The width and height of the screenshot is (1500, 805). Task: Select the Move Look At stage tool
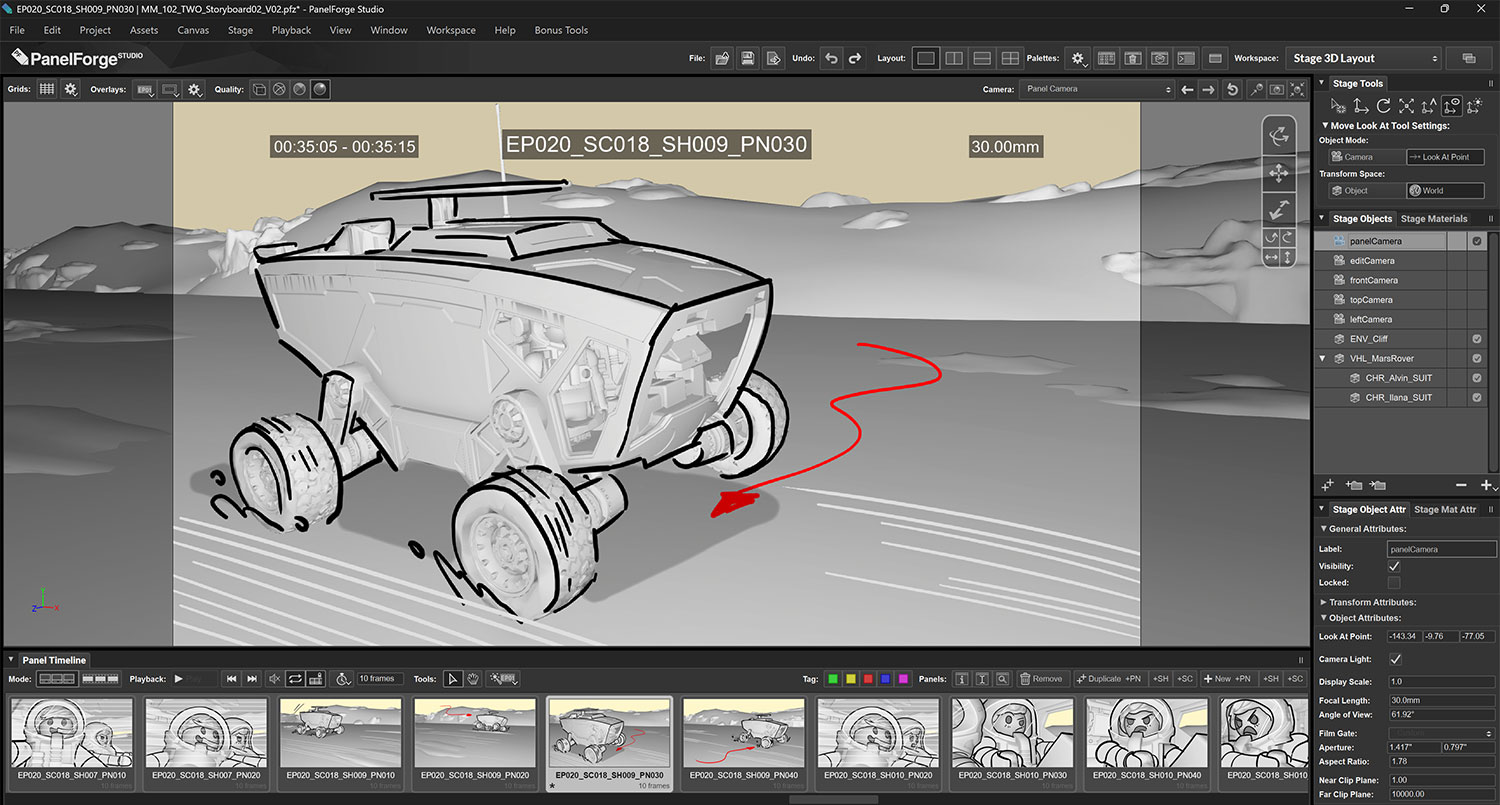1452,105
